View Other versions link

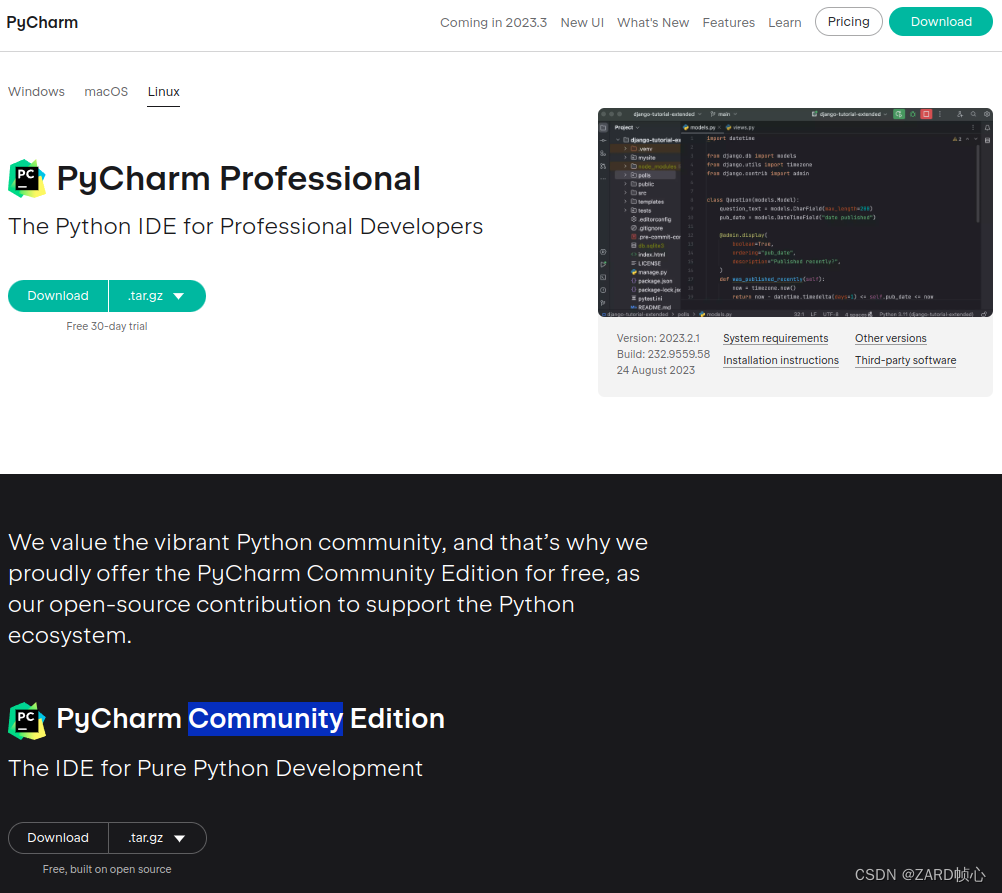[x=891, y=338]
